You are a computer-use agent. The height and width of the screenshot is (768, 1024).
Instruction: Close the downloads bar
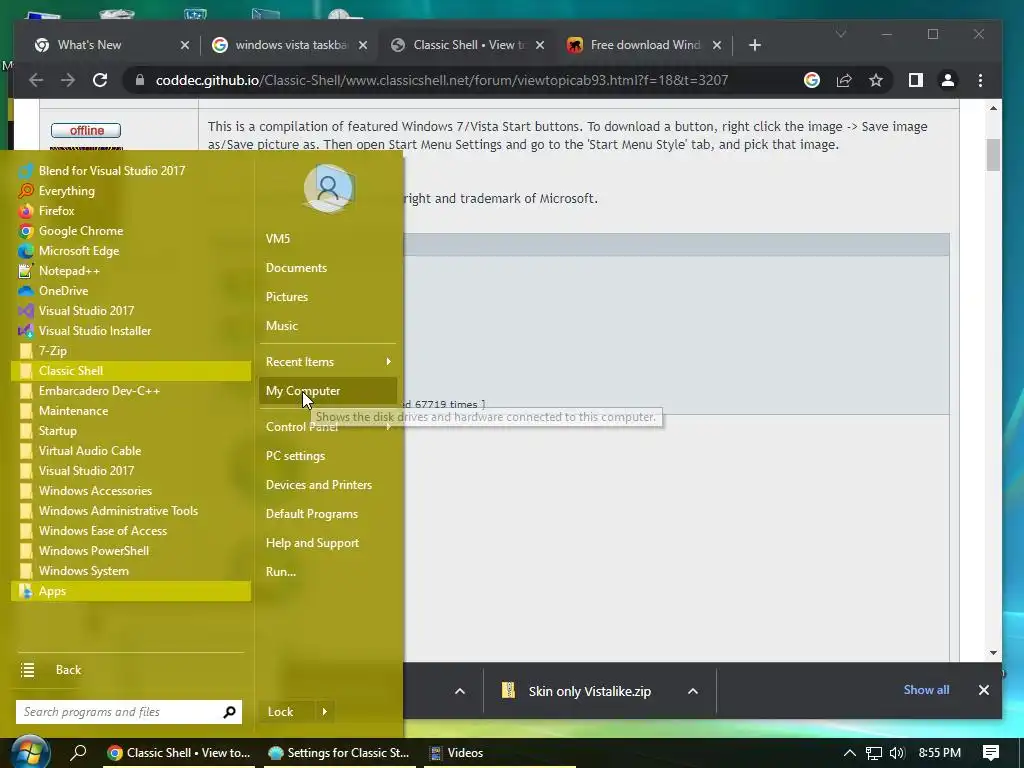click(x=984, y=690)
